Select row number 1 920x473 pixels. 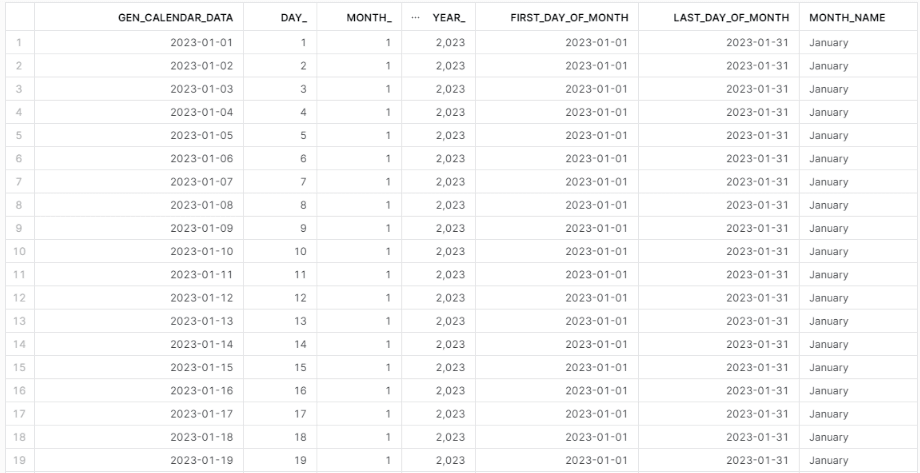19,42
